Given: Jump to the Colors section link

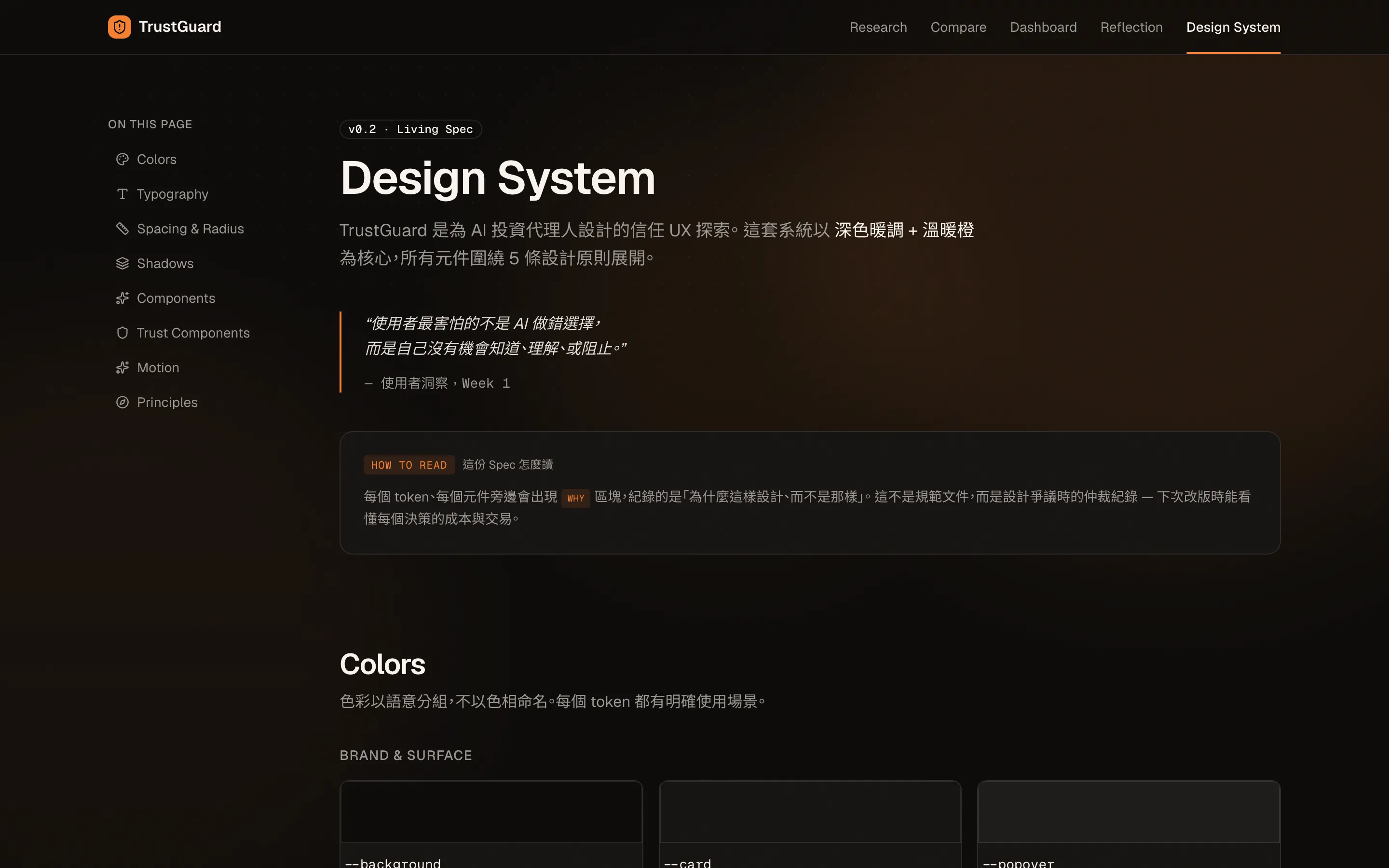Looking at the screenshot, I should (x=156, y=159).
